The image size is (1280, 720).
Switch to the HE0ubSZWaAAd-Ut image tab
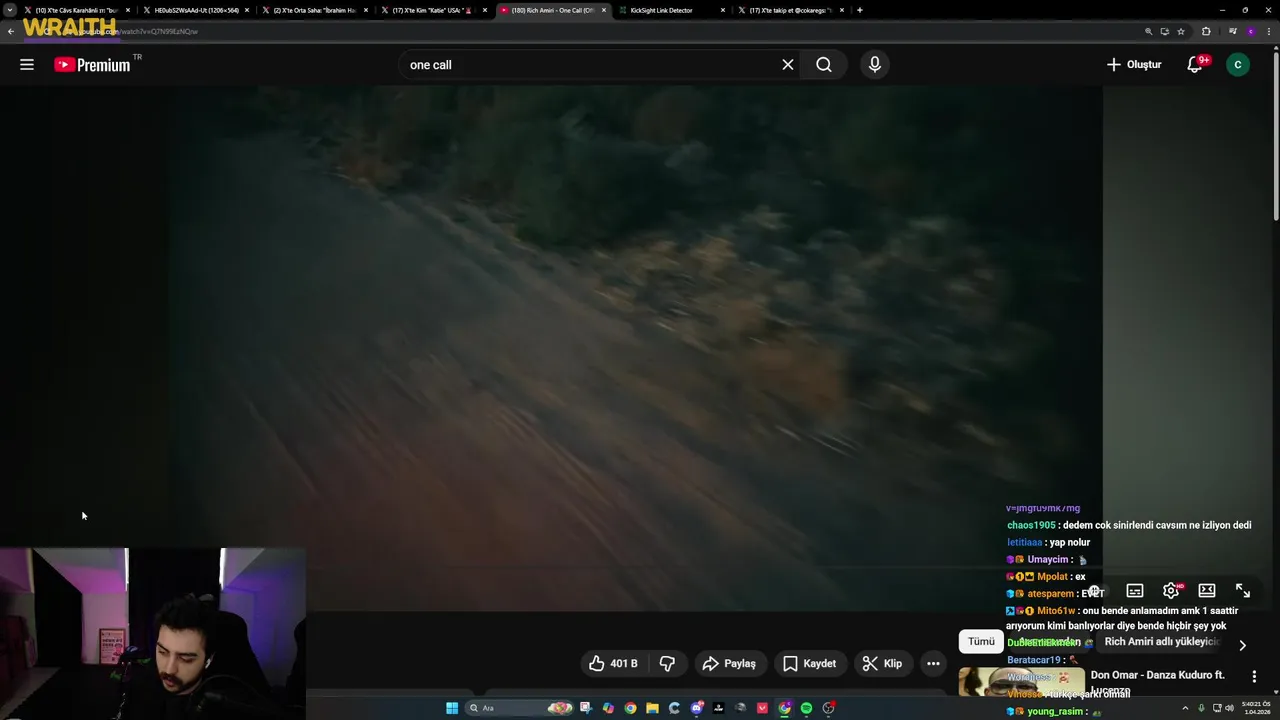tap(195, 10)
